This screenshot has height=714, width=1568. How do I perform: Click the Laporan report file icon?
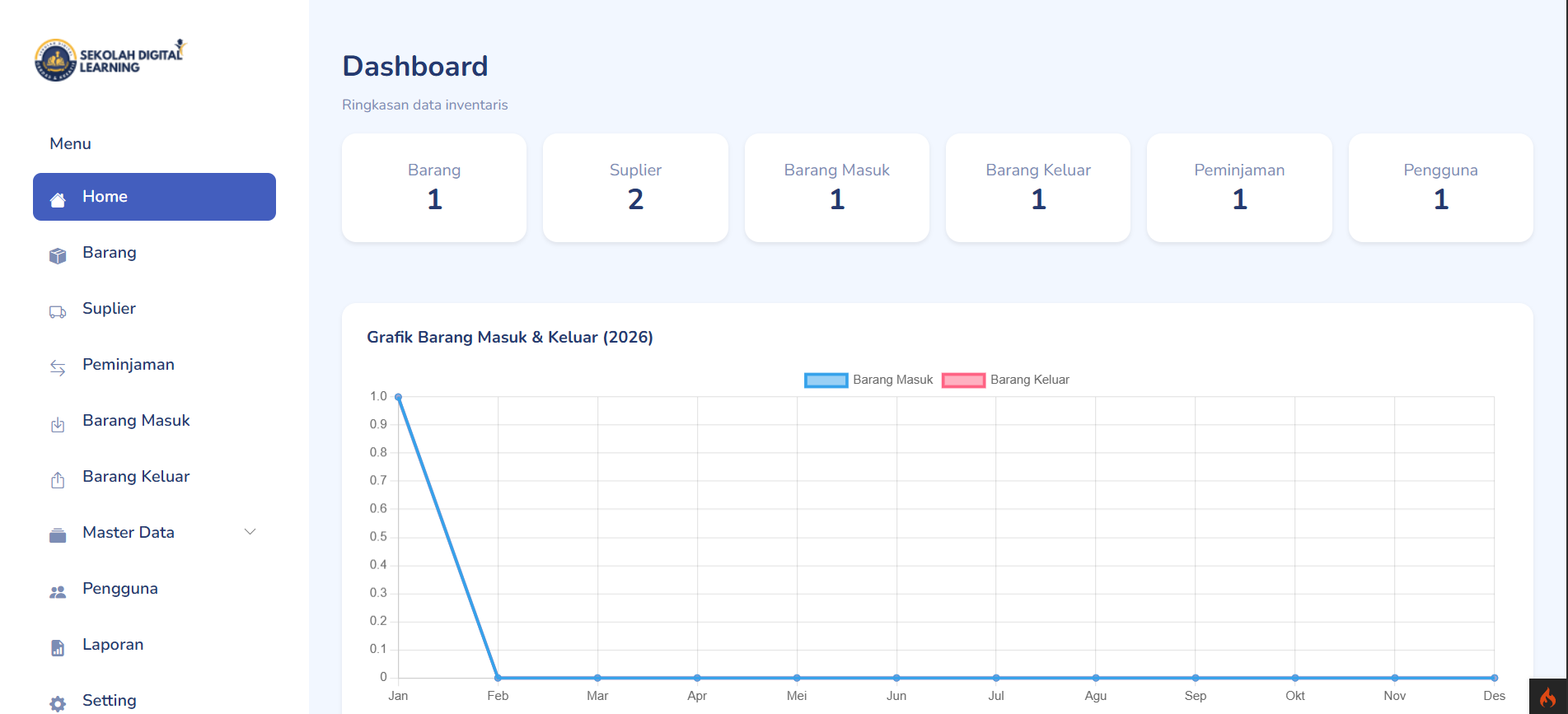pos(58,647)
